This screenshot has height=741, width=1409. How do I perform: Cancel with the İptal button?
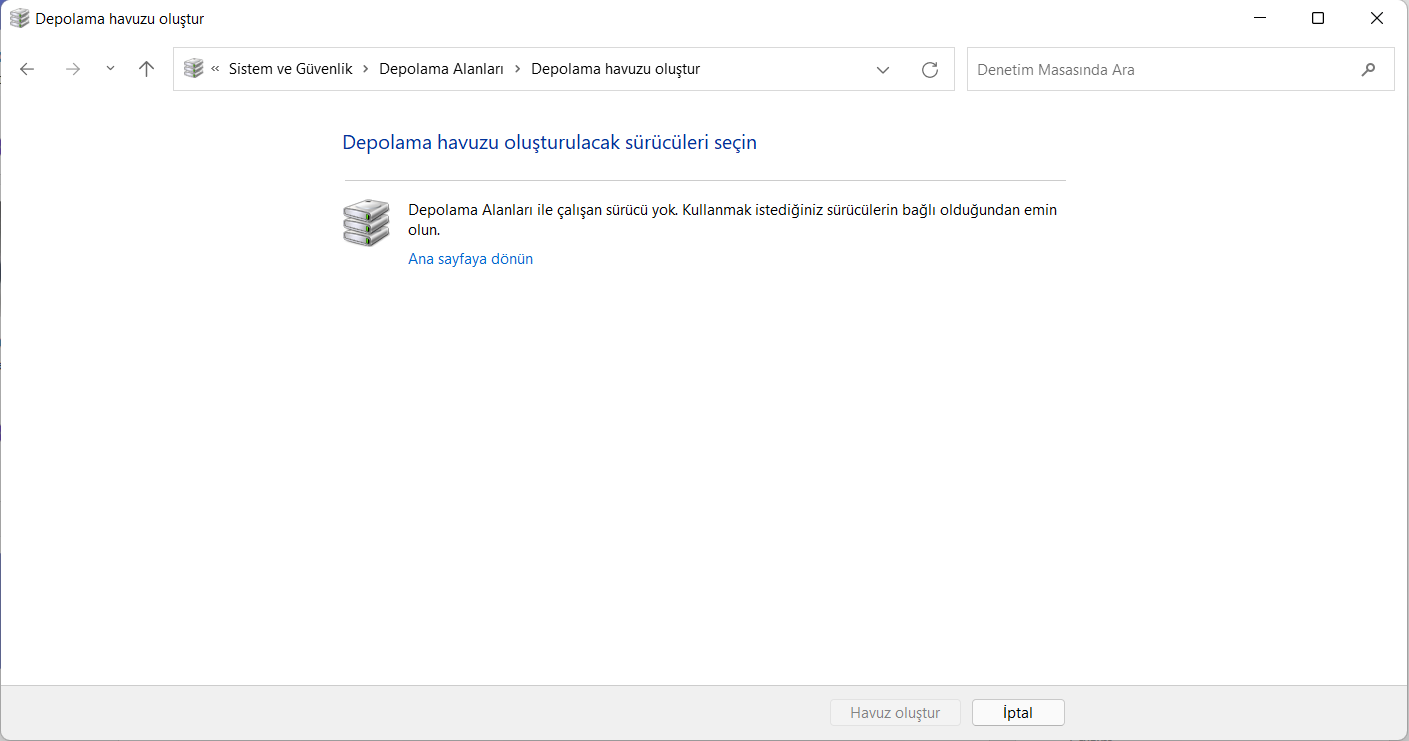(1018, 713)
